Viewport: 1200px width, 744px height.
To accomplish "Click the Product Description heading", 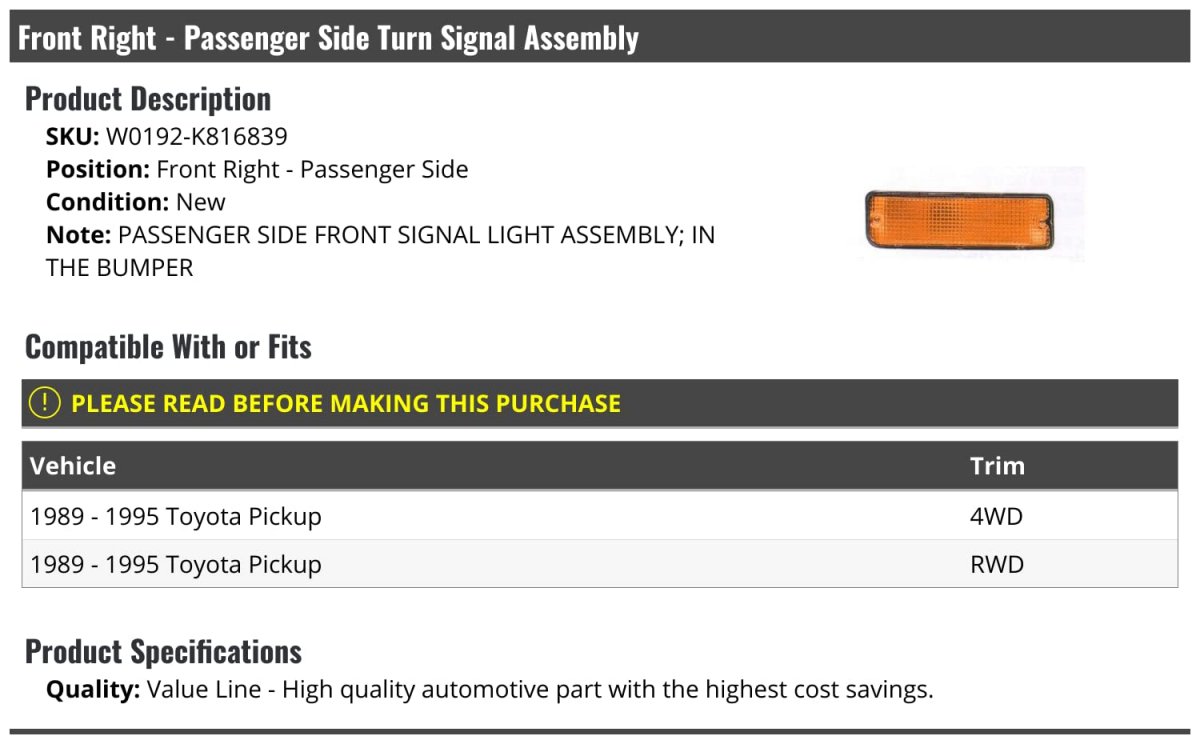I will point(148,99).
